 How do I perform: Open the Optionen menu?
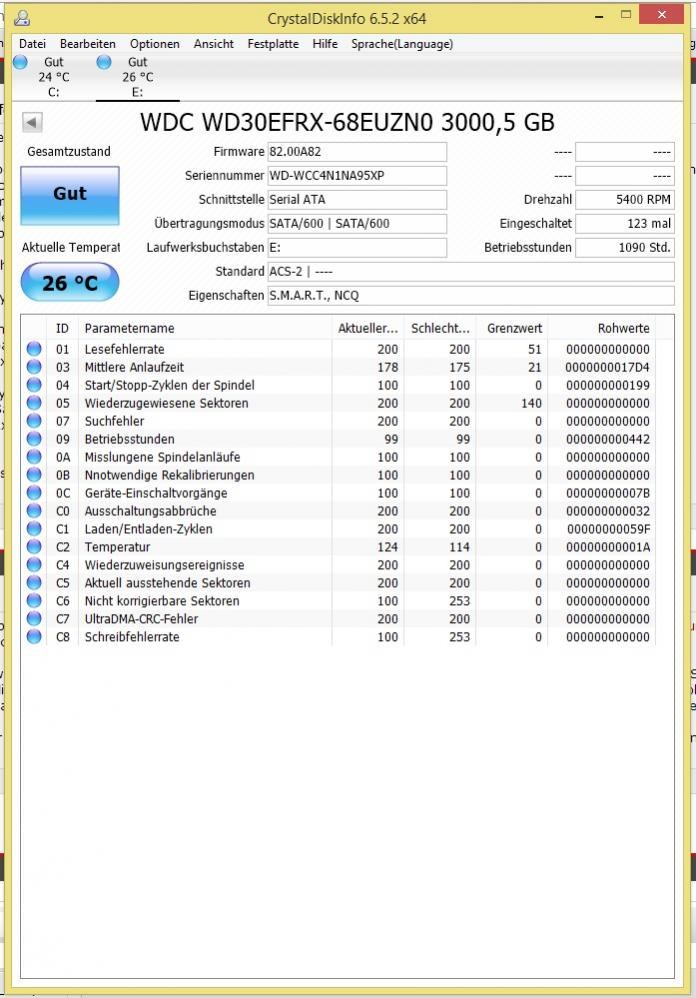[155, 44]
